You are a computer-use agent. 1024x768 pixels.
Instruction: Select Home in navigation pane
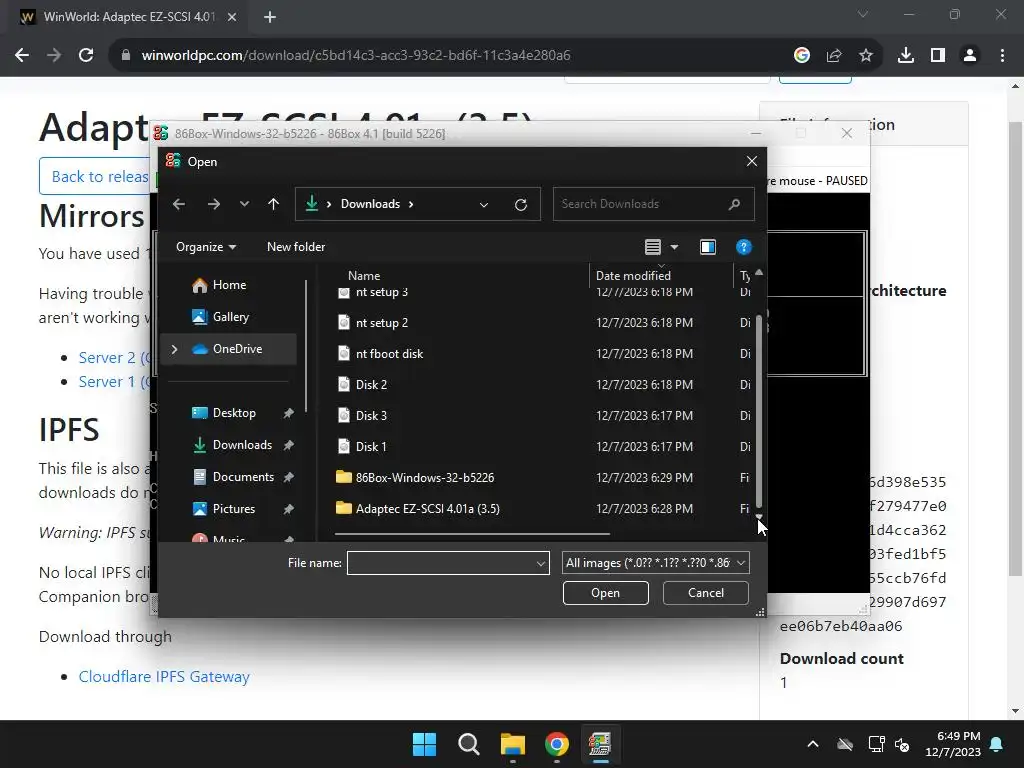[x=229, y=285]
